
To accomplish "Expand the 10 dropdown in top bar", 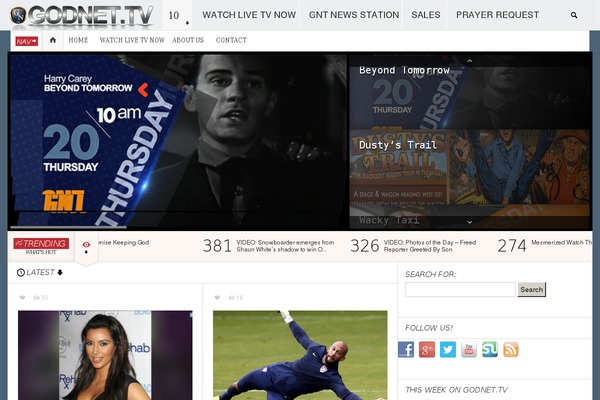I will pos(177,15).
